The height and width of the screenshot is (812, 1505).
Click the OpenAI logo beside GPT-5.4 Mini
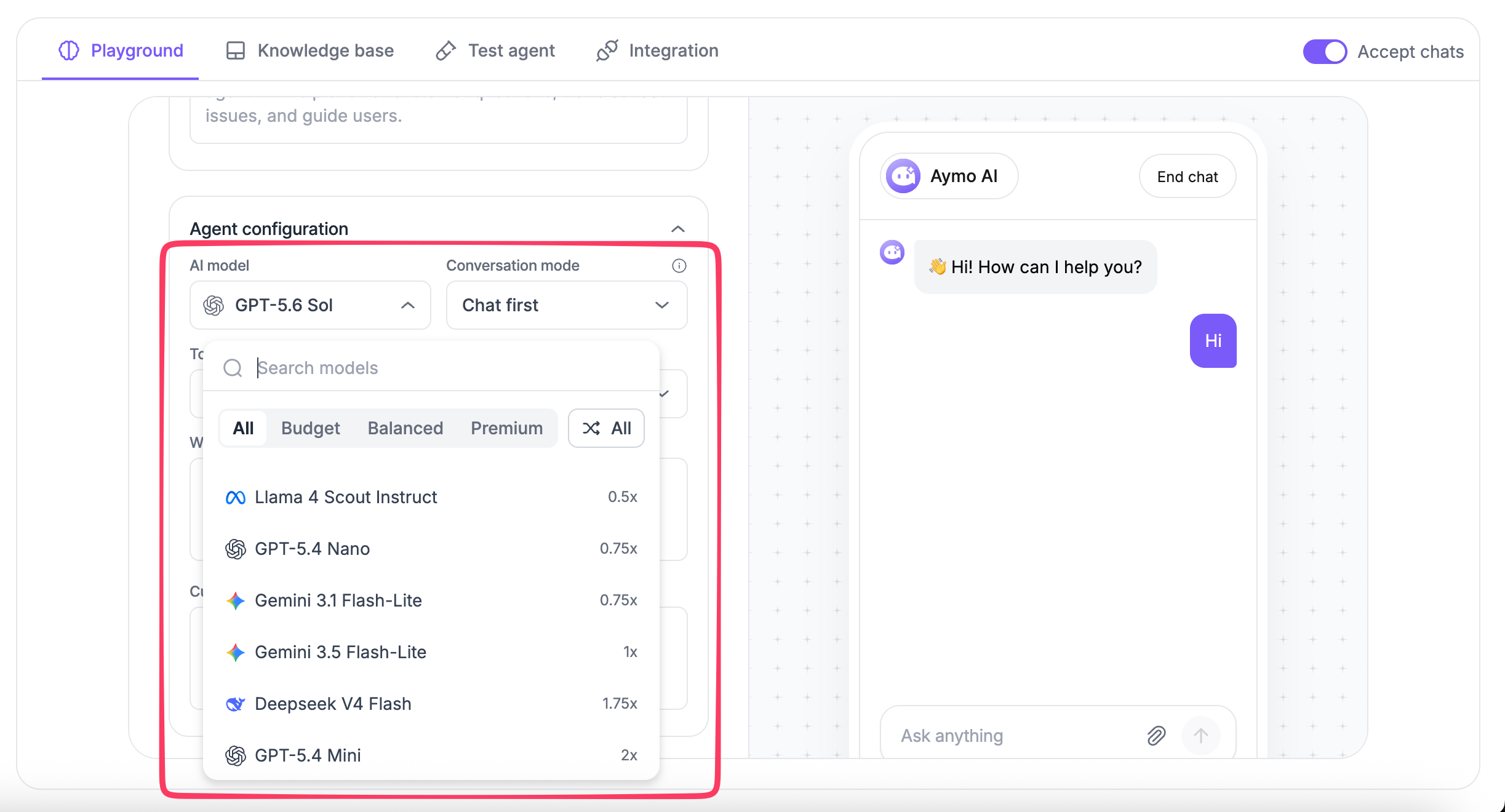235,755
